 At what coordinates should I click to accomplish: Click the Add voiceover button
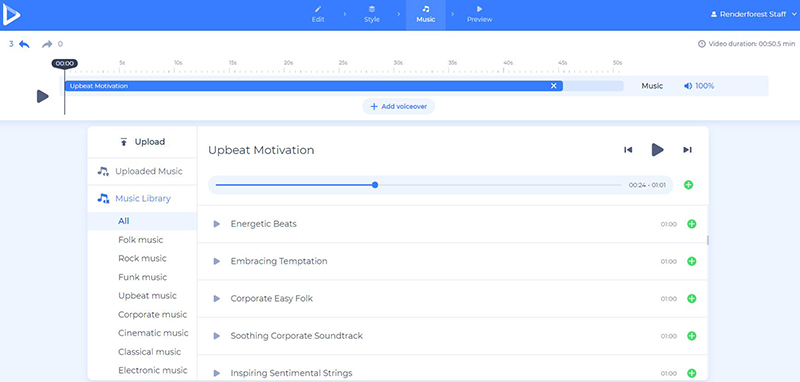[398, 107]
